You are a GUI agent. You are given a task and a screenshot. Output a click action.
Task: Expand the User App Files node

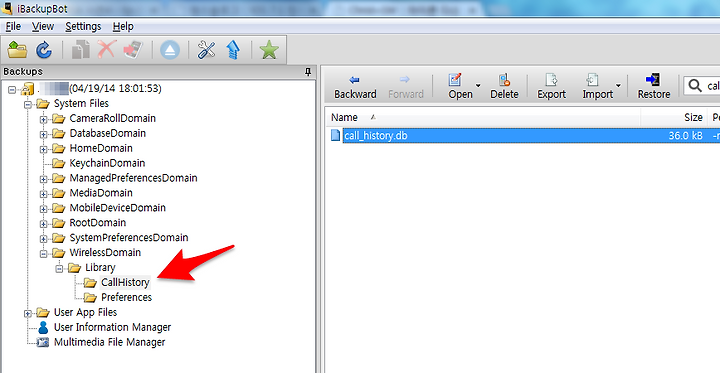[28, 313]
